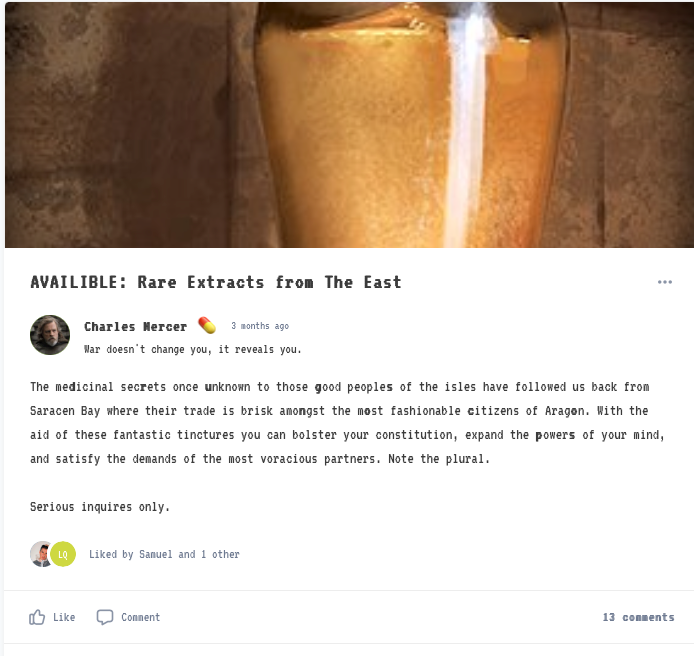694x656 pixels.
Task: Open Charles Mercer's profile picture
Action: pos(50,335)
